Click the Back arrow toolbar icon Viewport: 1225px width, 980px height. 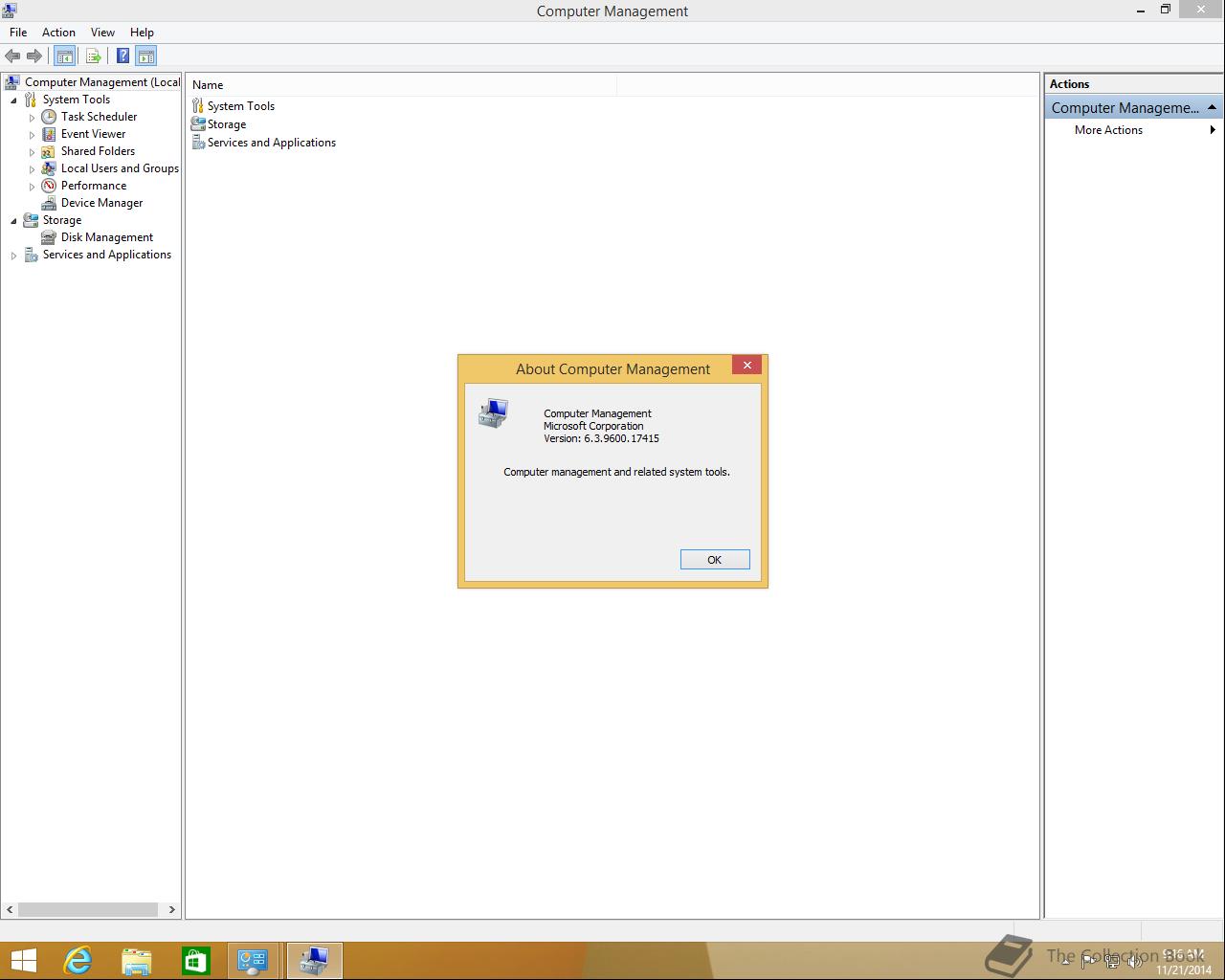(12, 56)
